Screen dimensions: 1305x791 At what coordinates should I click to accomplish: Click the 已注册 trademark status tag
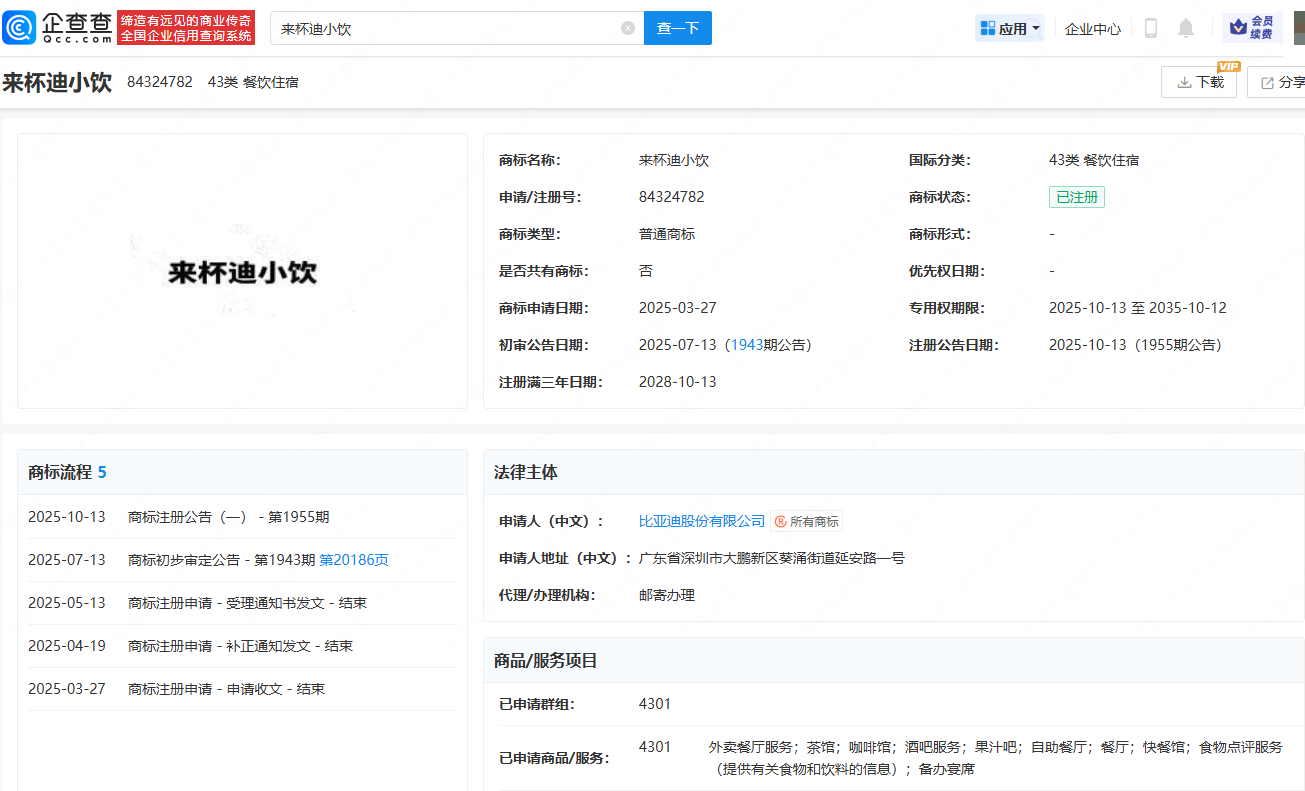click(1077, 197)
